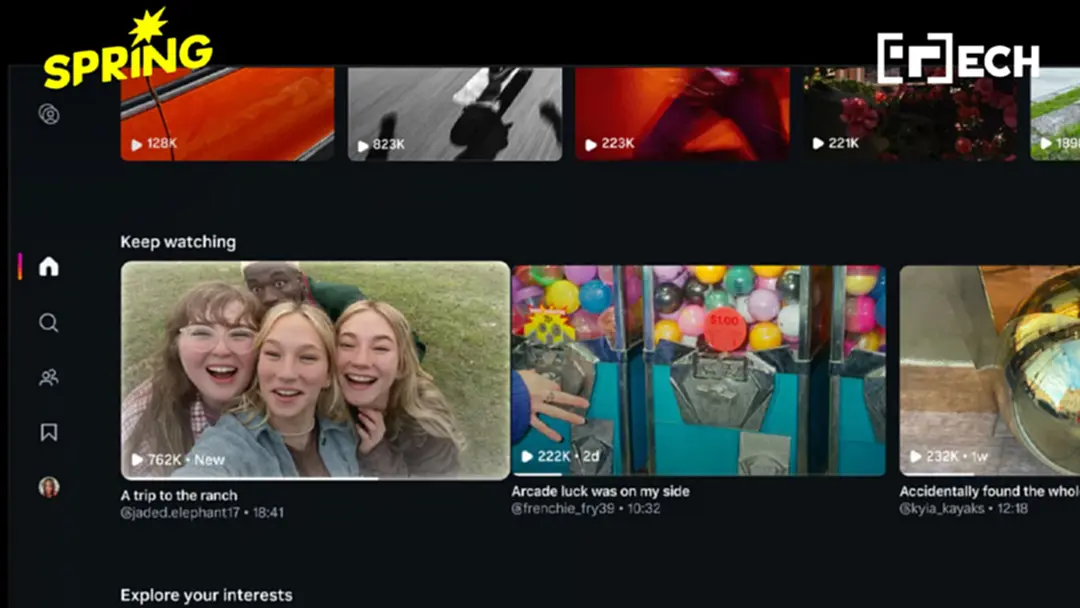This screenshot has height=608, width=1080.
Task: Click the 'Explore your interests' heading
Action: [207, 595]
